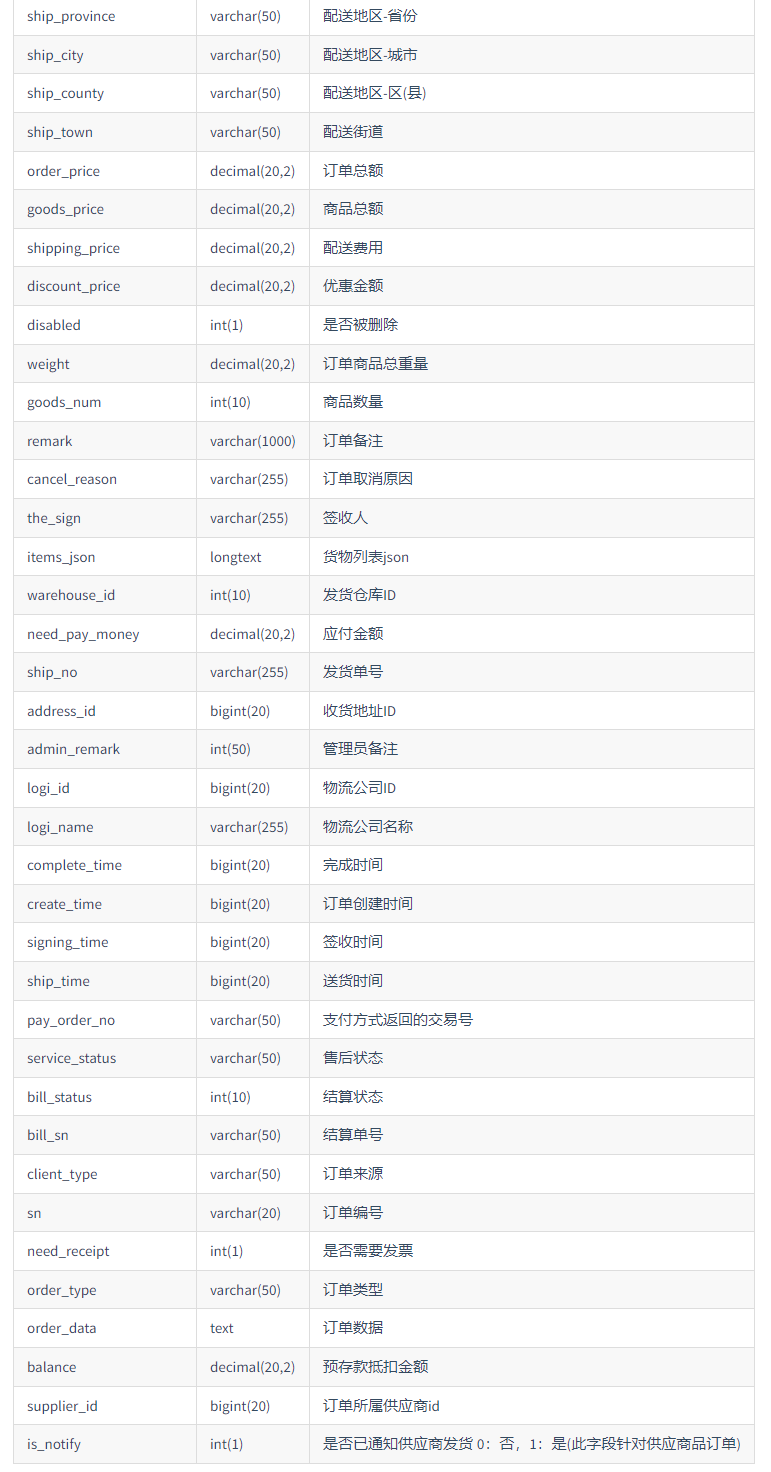This screenshot has width=771, height=1472.
Task: Click the 订单备注 description for remark
Action: [353, 441]
